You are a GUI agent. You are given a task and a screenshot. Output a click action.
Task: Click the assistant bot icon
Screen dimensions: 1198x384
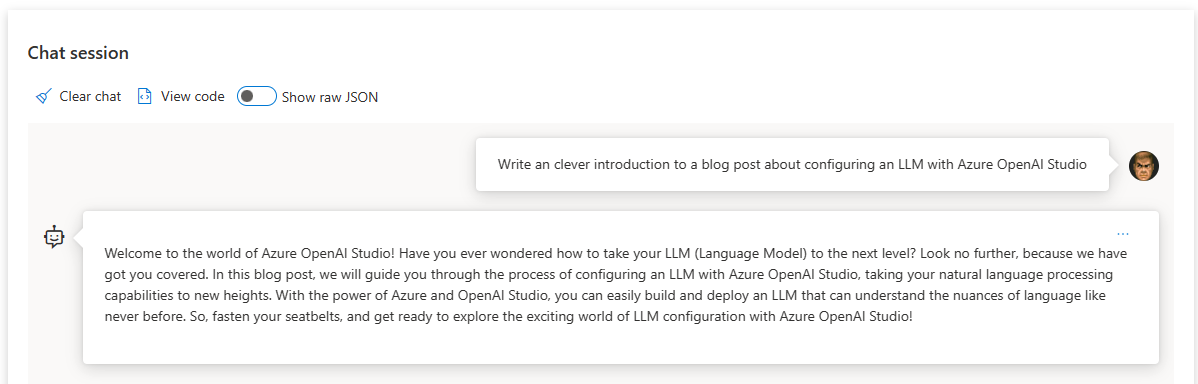click(53, 237)
